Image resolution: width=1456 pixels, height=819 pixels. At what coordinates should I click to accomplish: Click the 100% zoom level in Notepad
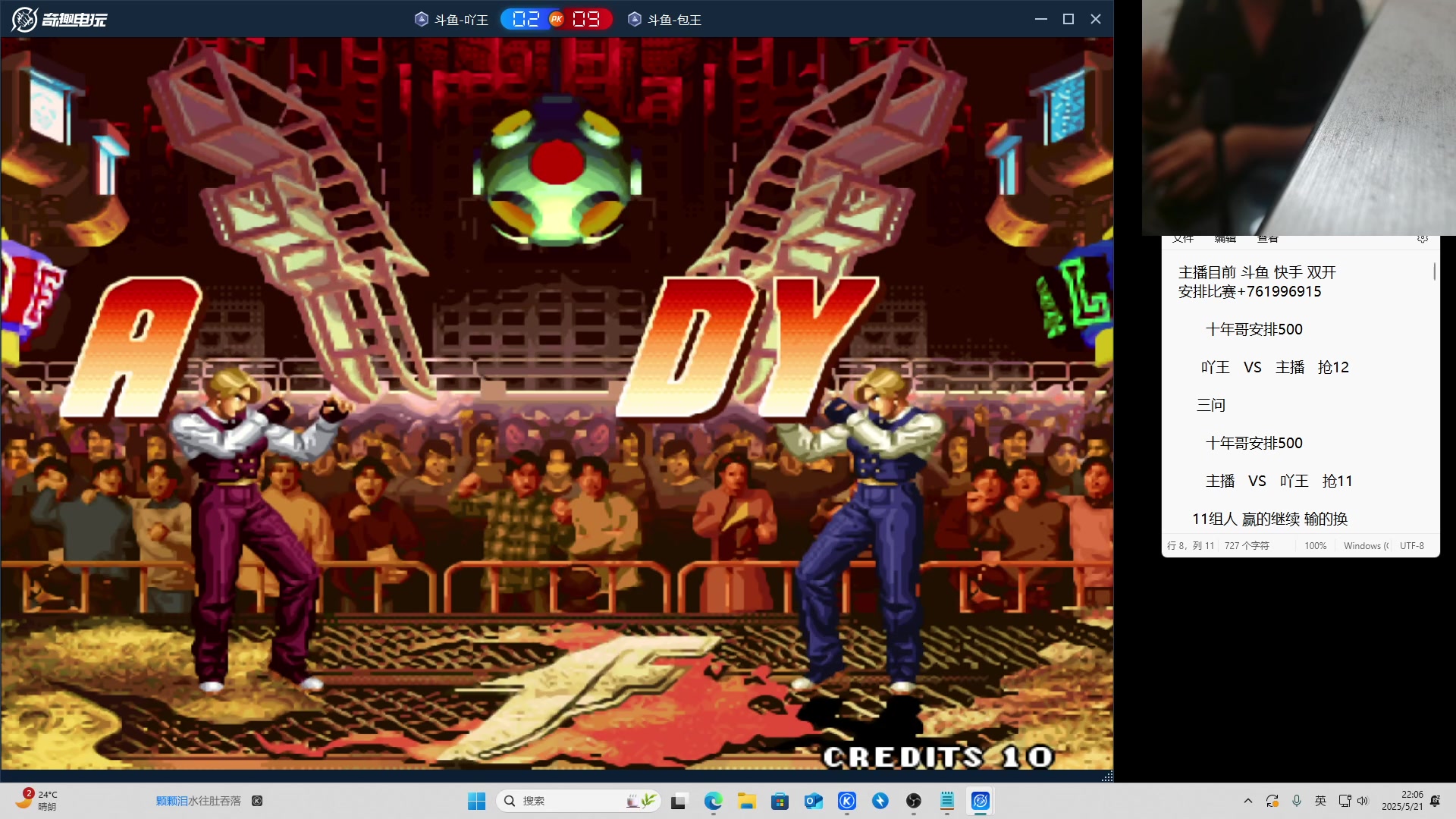1316,546
